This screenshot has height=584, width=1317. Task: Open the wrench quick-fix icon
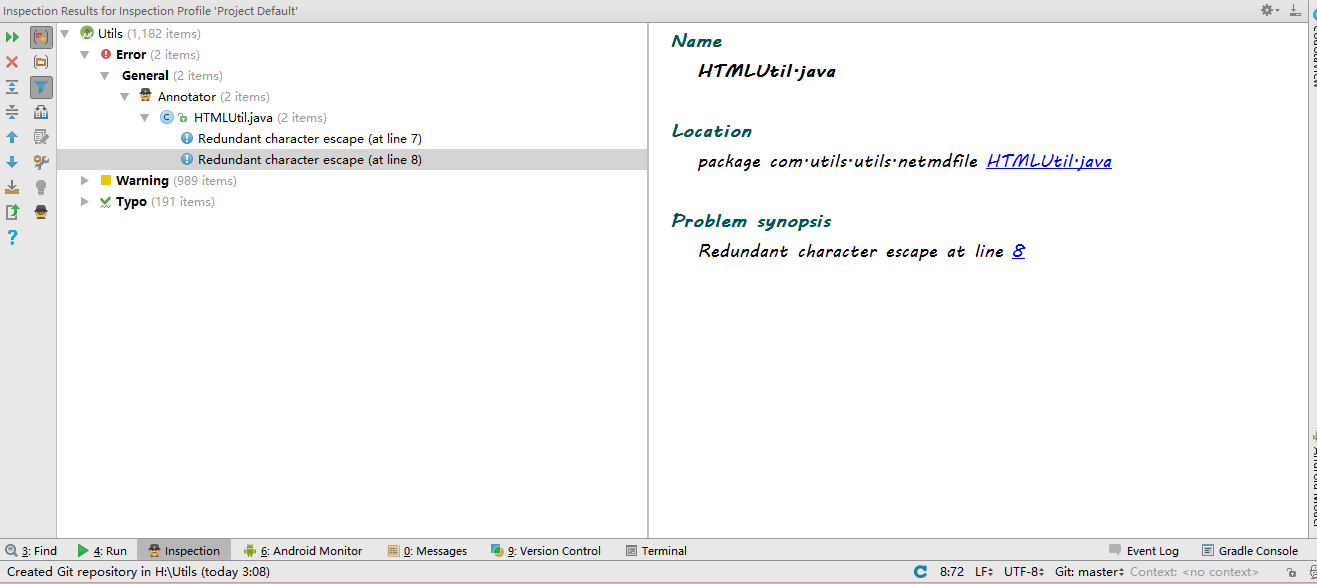click(x=41, y=162)
